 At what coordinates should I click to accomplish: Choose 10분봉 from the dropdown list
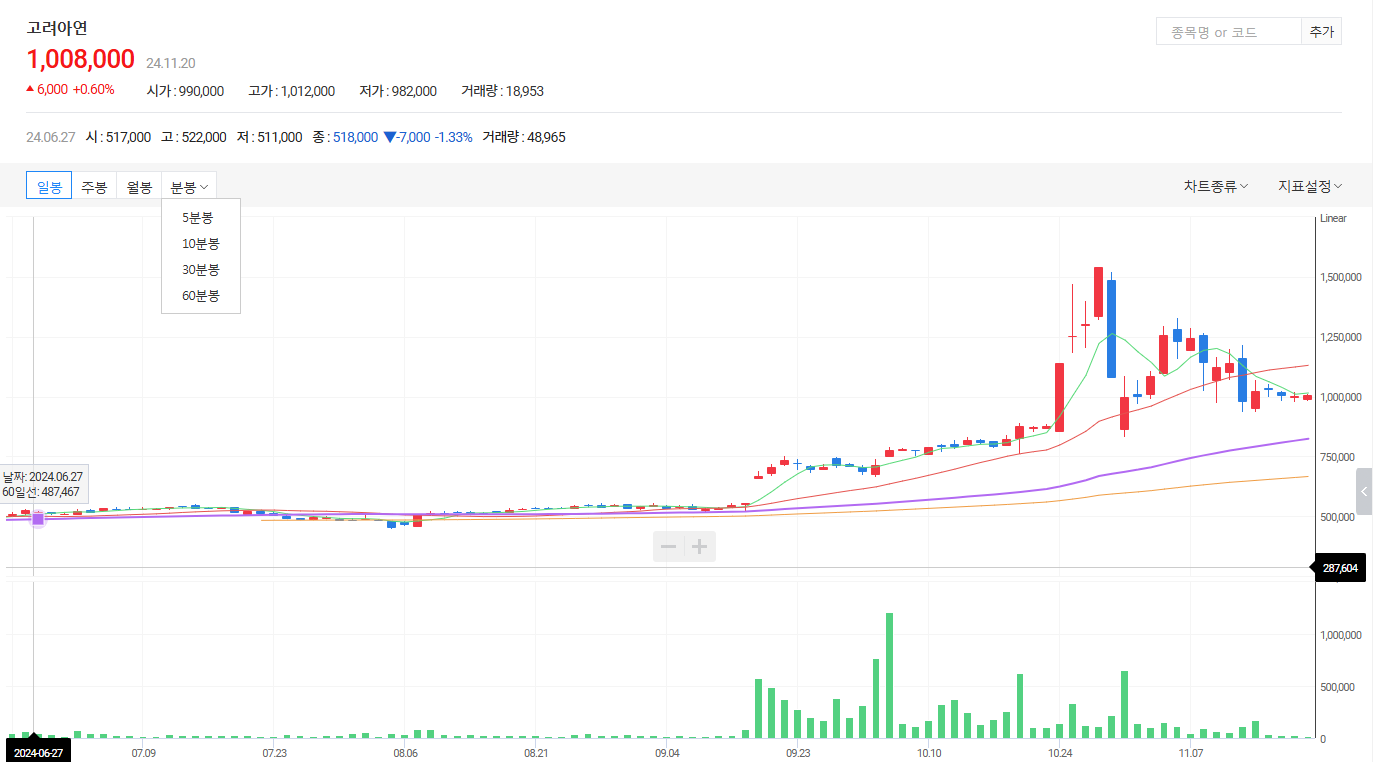[200, 243]
